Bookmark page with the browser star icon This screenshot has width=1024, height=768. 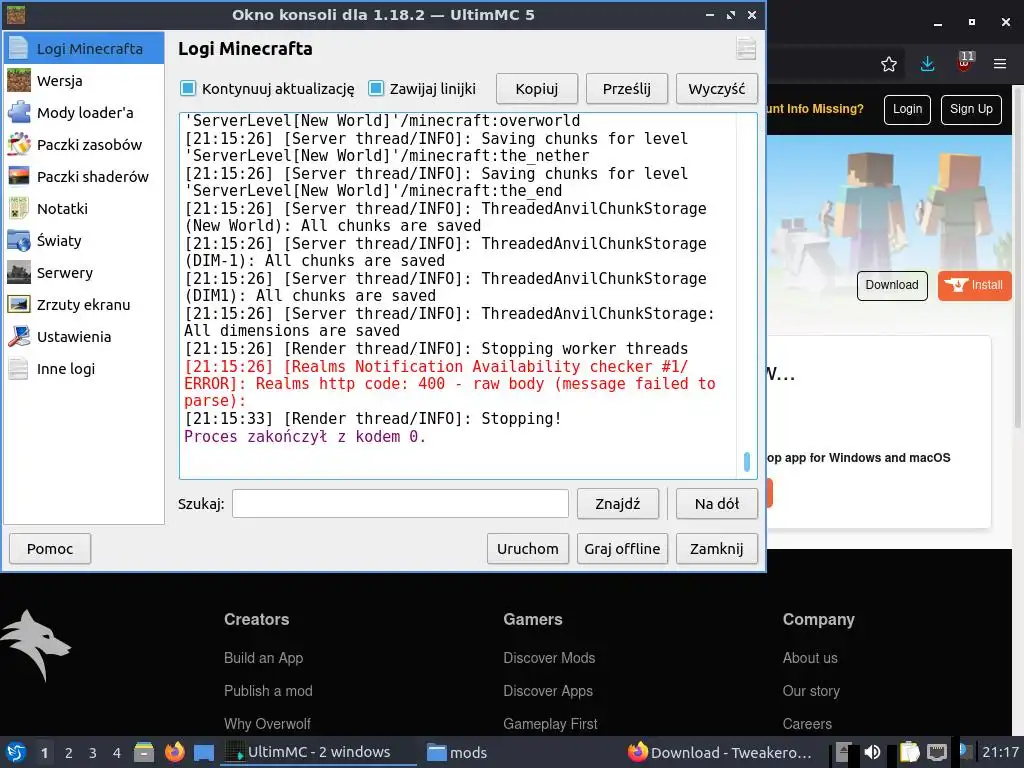[888, 64]
